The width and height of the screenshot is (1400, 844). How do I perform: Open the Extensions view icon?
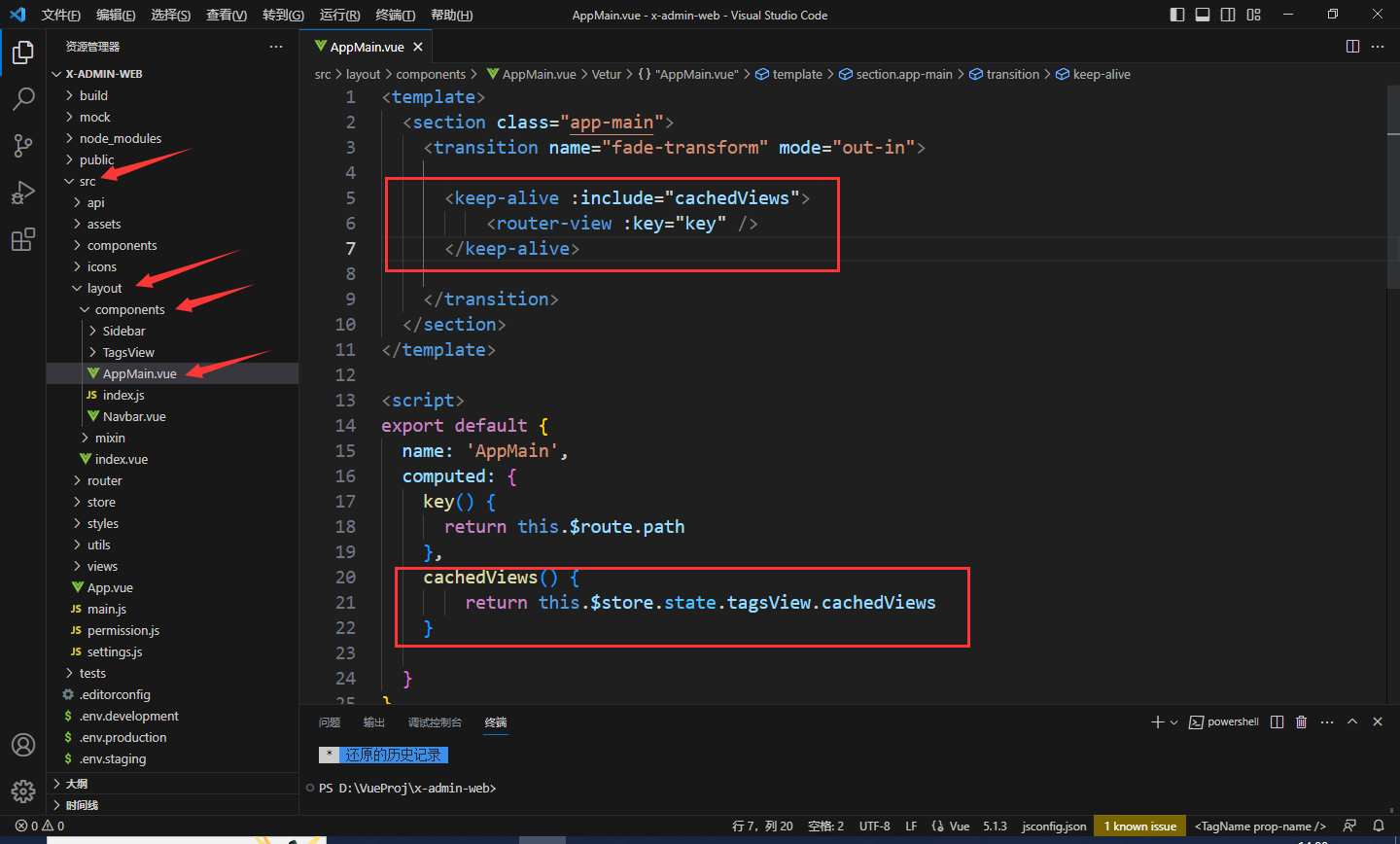tap(23, 239)
